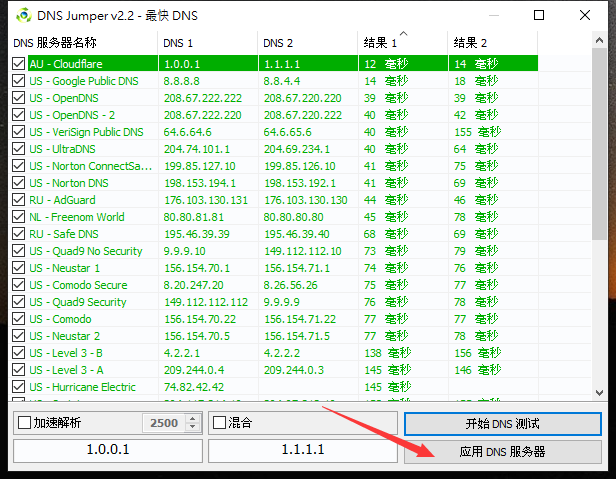Click the vertical scrollbar thumb

599,144
